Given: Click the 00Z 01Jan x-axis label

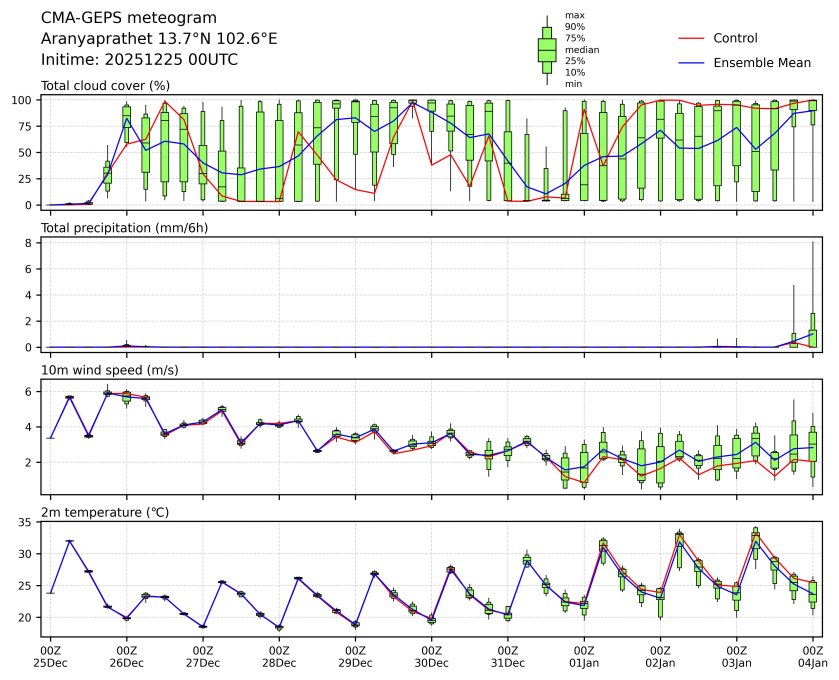Looking at the screenshot, I should [584, 657].
